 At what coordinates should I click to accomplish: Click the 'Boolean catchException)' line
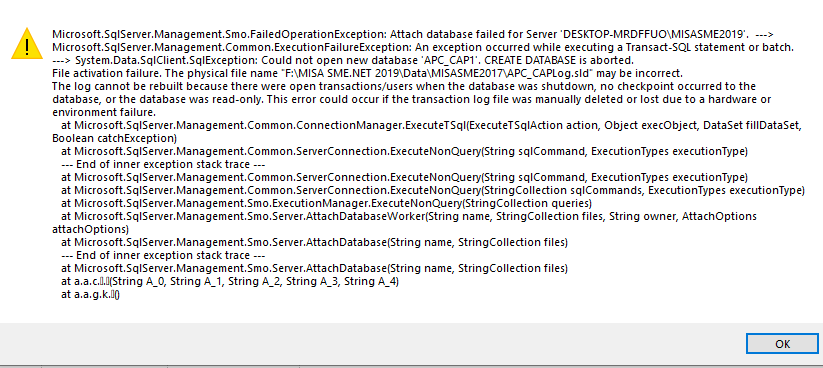[114, 138]
